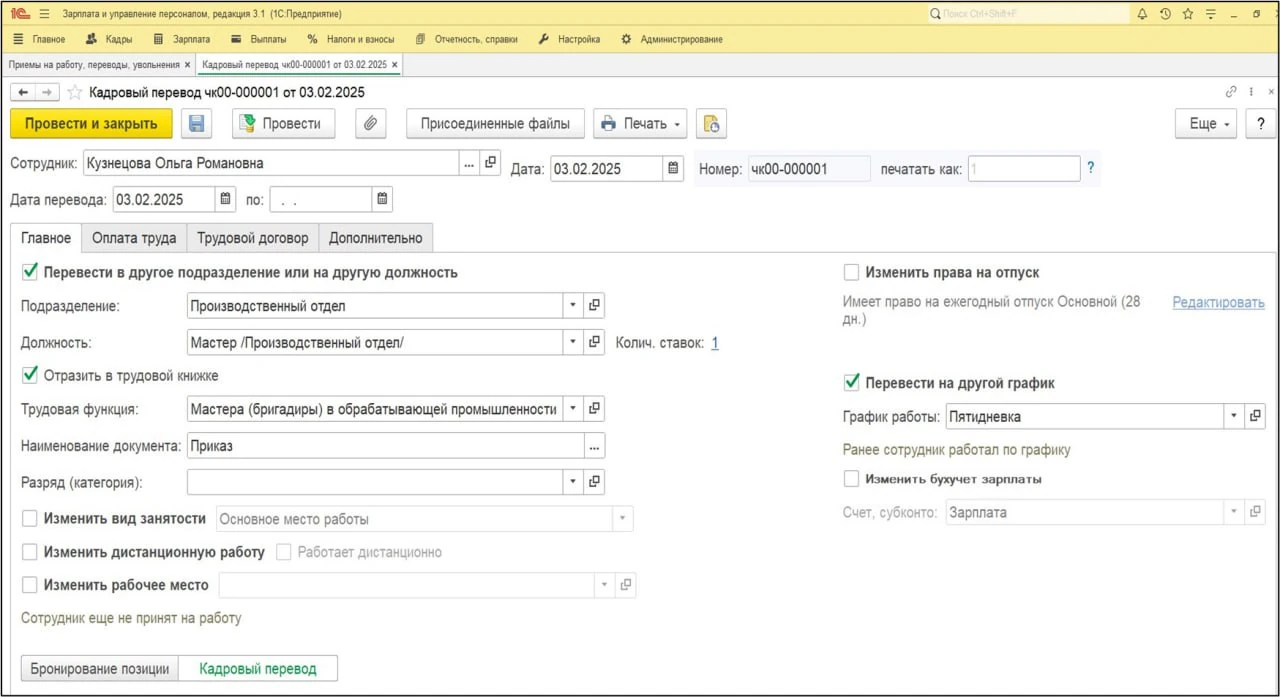
Task: Click the document report icon beside Печать
Action: [711, 124]
